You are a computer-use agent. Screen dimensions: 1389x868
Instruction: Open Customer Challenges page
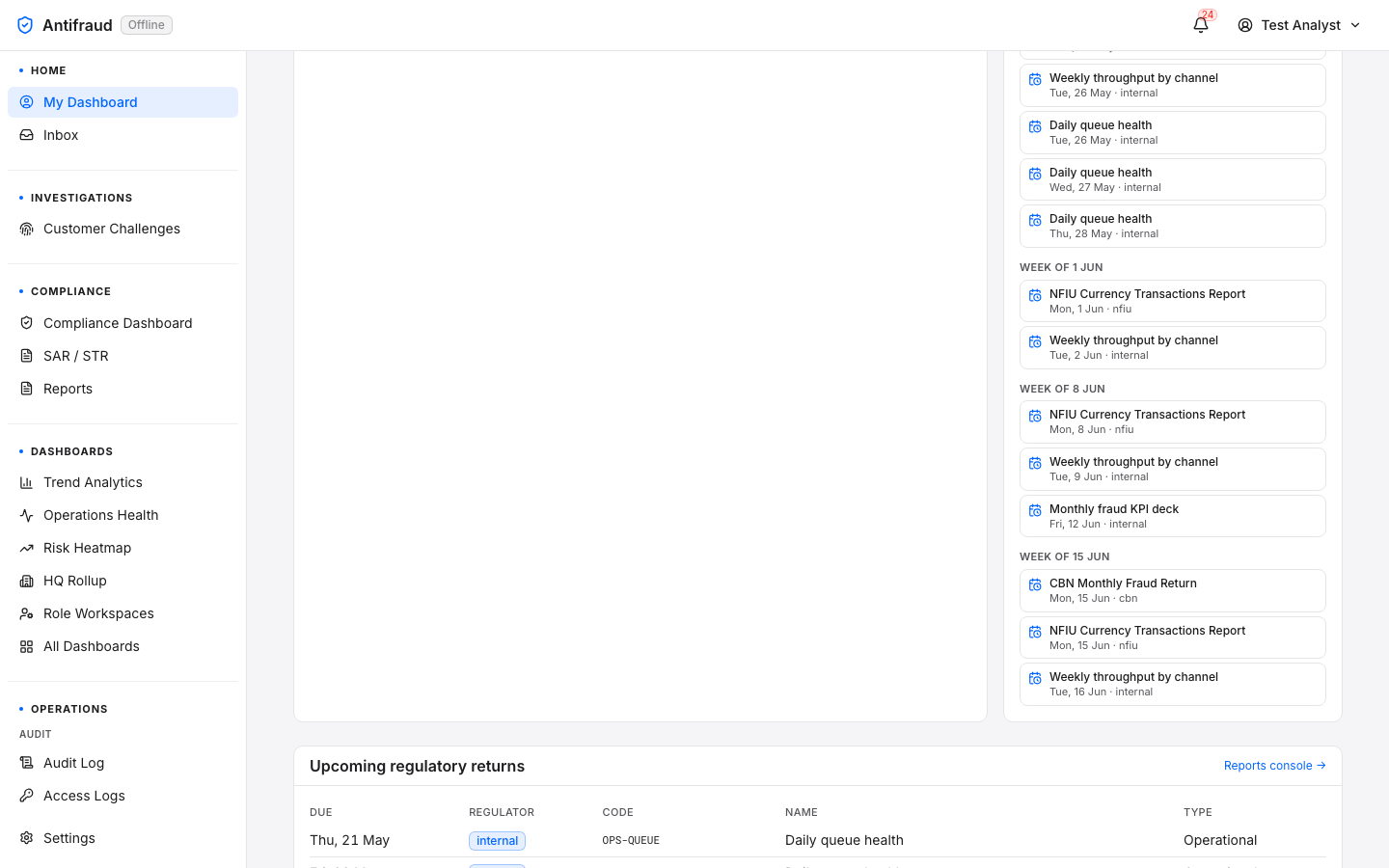[x=123, y=229]
